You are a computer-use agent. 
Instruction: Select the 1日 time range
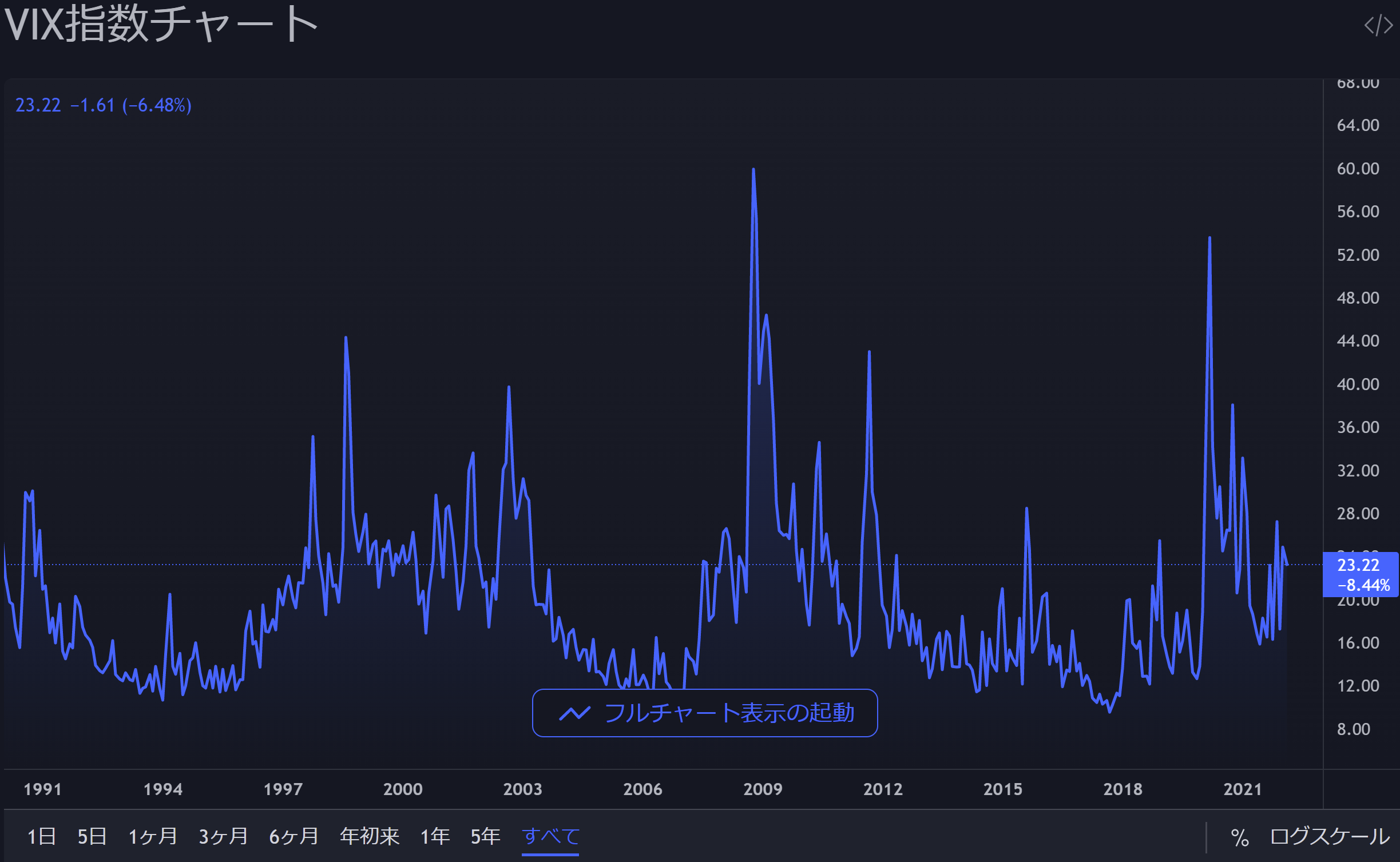[x=42, y=836]
